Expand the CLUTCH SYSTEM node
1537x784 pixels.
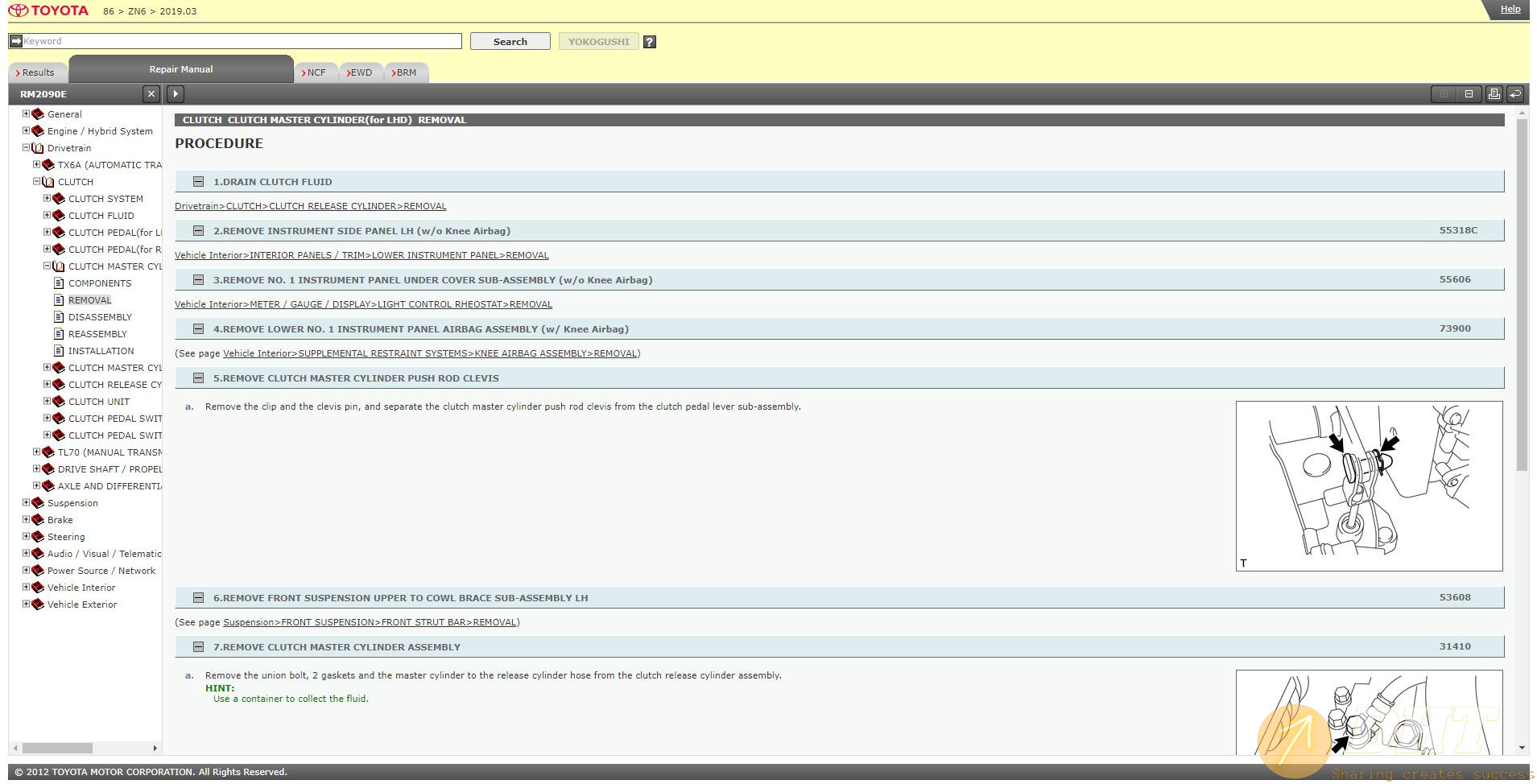[x=47, y=198]
